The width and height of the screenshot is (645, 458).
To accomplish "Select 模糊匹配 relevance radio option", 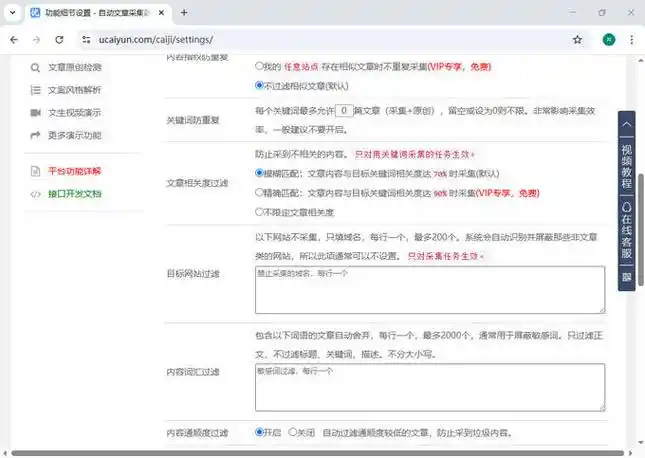I will (259, 173).
